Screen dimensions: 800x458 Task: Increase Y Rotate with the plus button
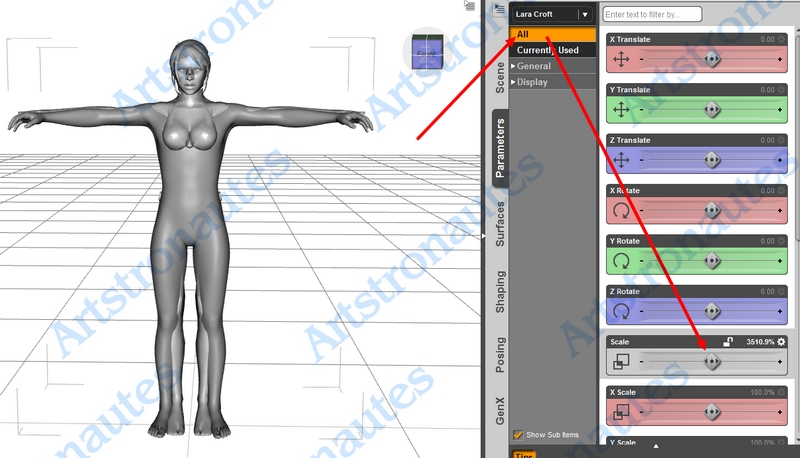[780, 261]
